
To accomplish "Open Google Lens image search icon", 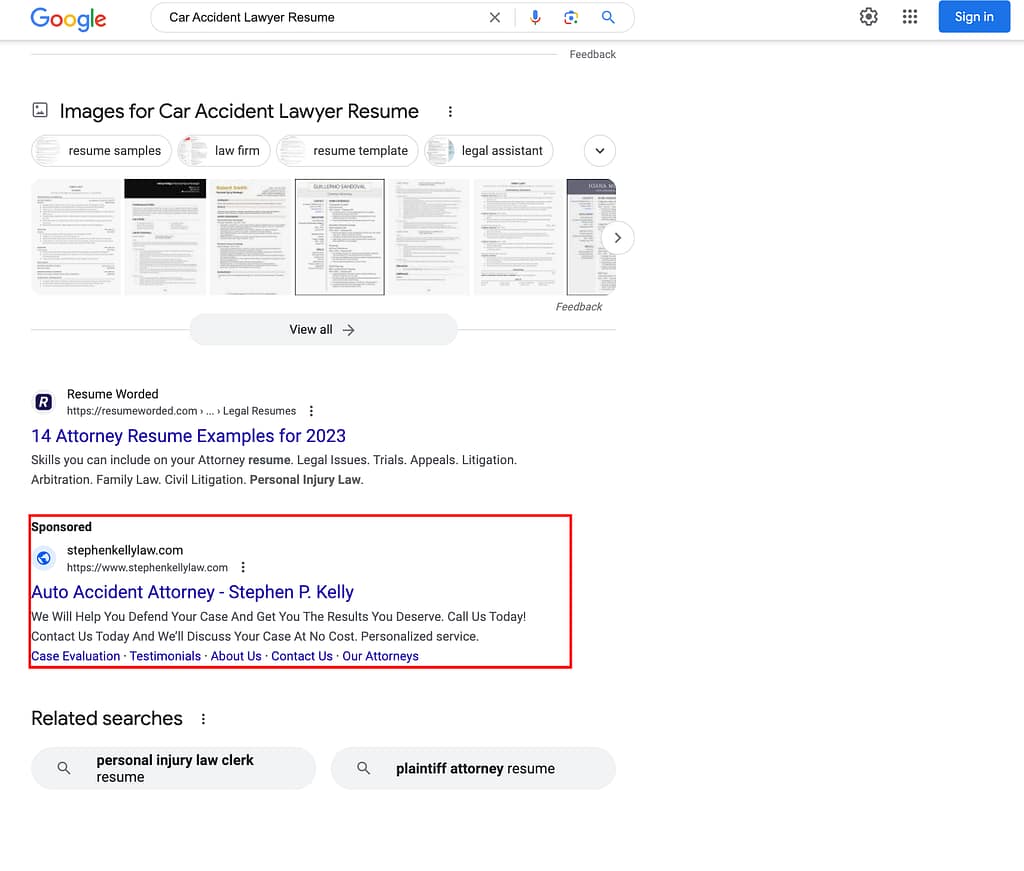I will click(571, 18).
